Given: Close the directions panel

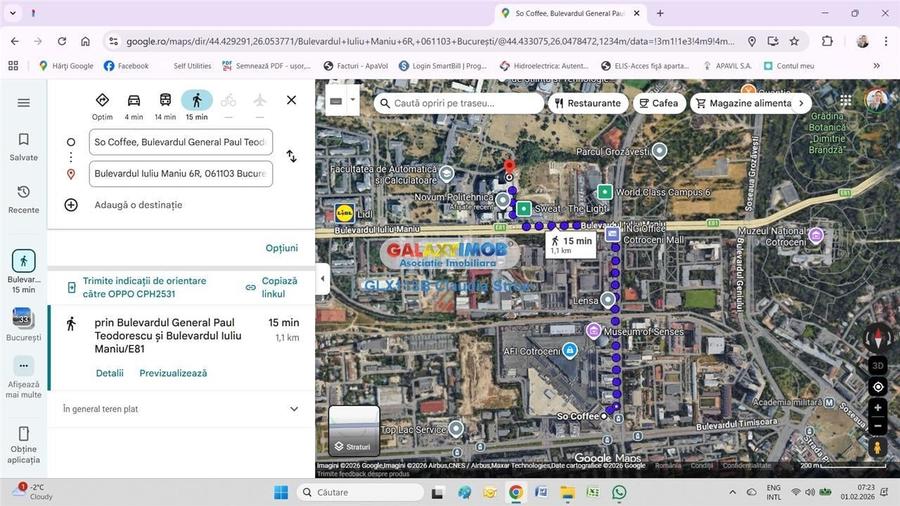Looking at the screenshot, I should click(291, 100).
